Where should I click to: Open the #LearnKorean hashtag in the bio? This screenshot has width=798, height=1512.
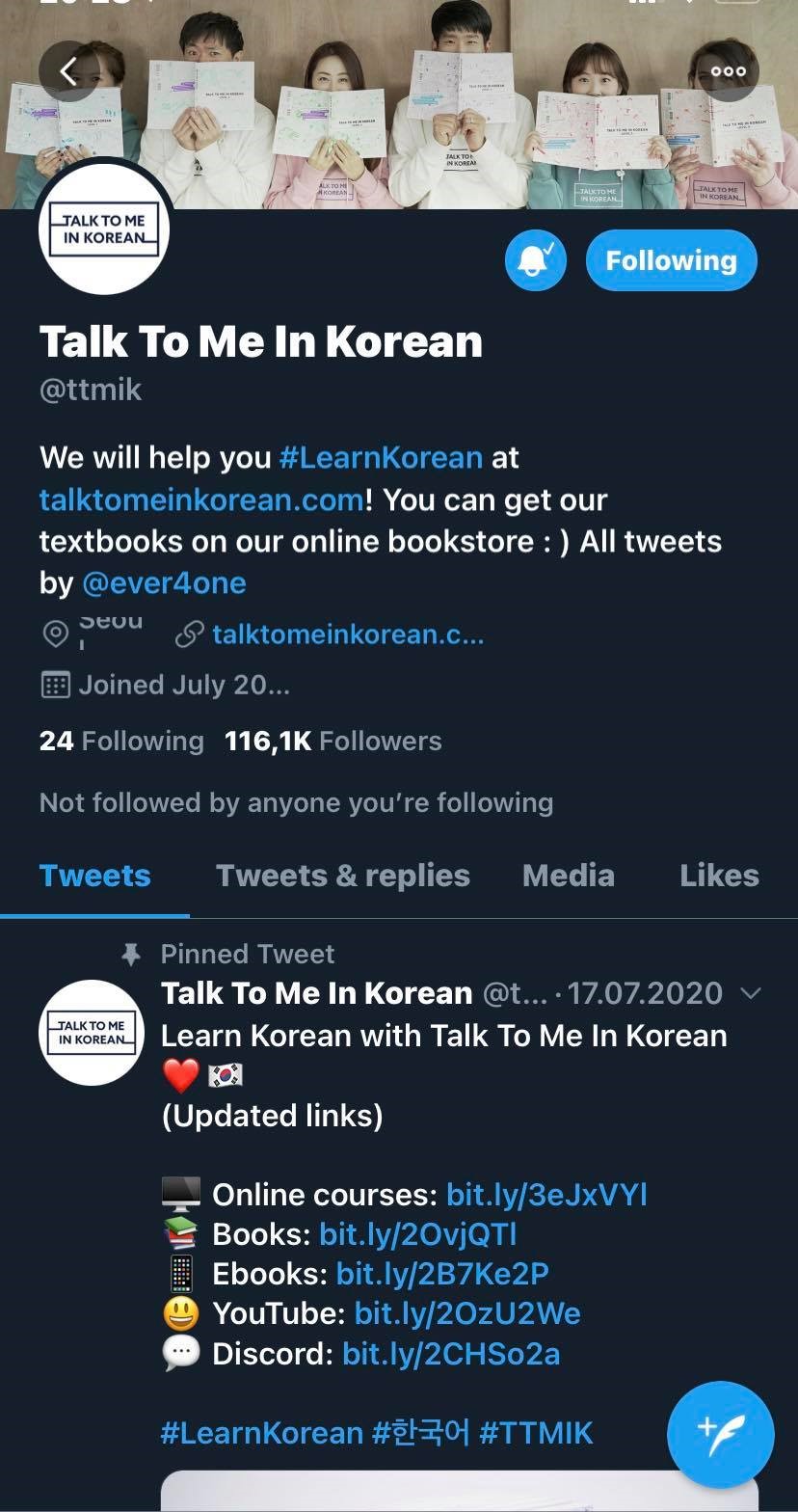click(x=381, y=457)
